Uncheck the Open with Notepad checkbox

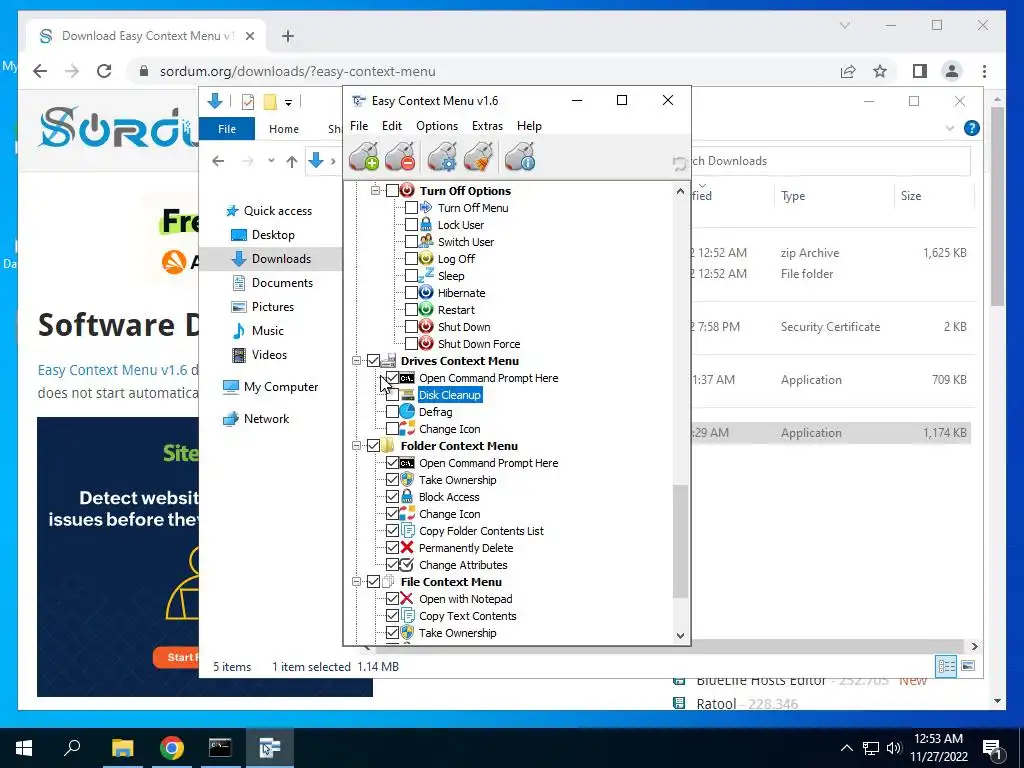[x=392, y=598]
